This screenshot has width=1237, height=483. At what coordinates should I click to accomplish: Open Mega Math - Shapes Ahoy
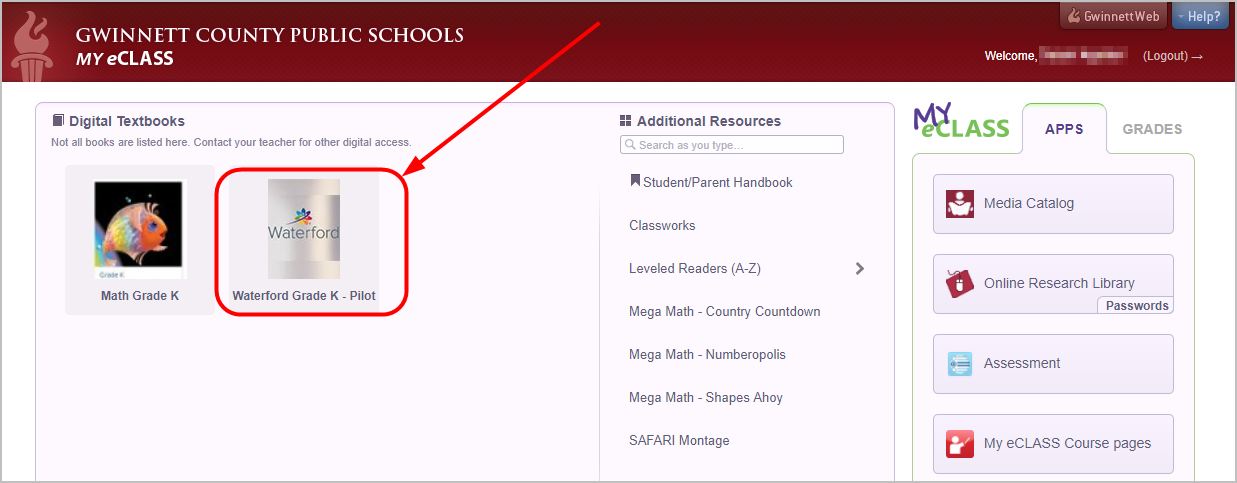tap(706, 397)
